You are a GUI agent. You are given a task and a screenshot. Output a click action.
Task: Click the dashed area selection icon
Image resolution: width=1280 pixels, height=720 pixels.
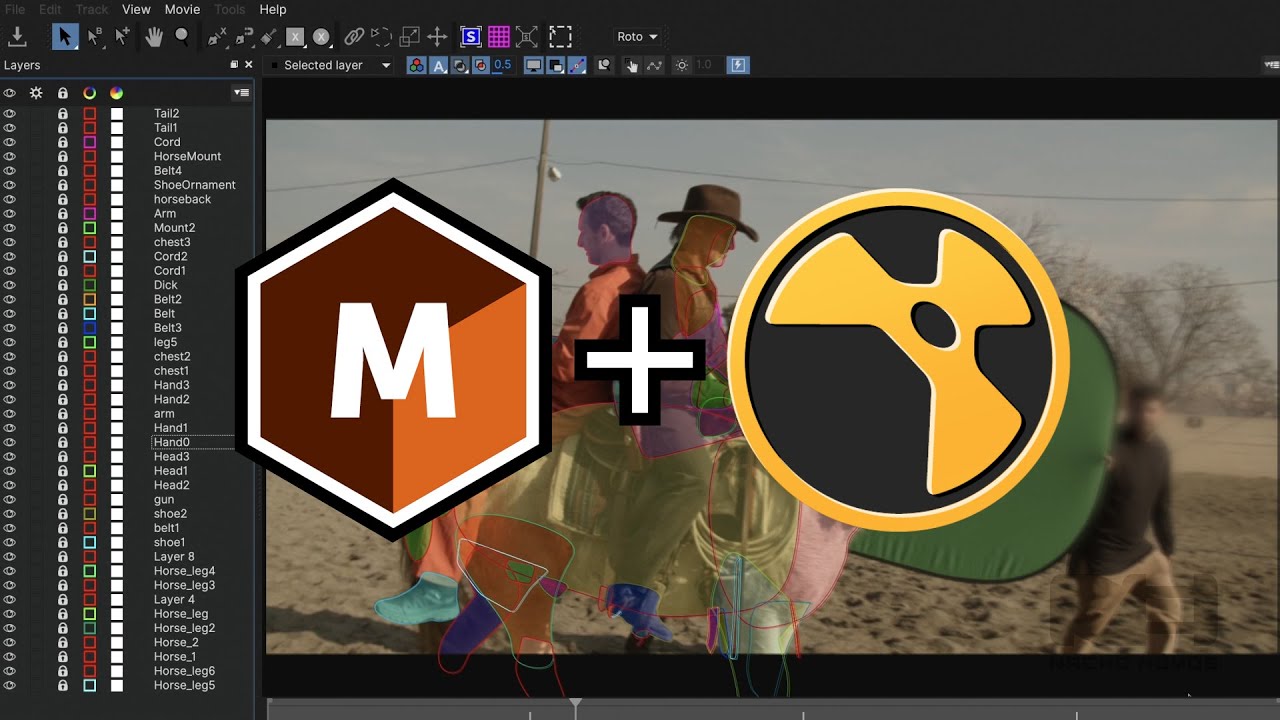560,37
